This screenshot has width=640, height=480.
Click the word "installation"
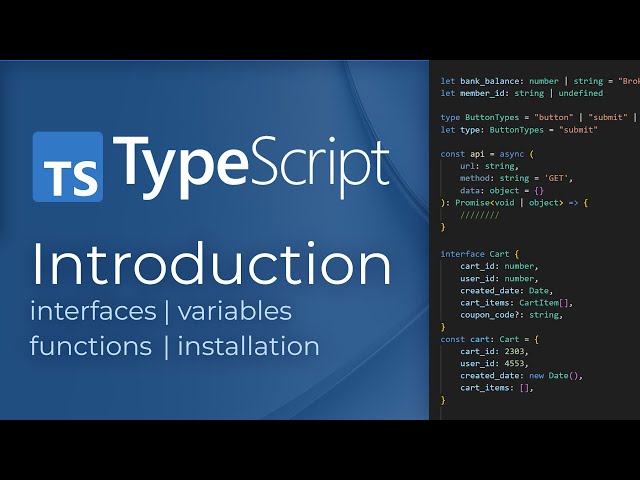pyautogui.click(x=248, y=346)
